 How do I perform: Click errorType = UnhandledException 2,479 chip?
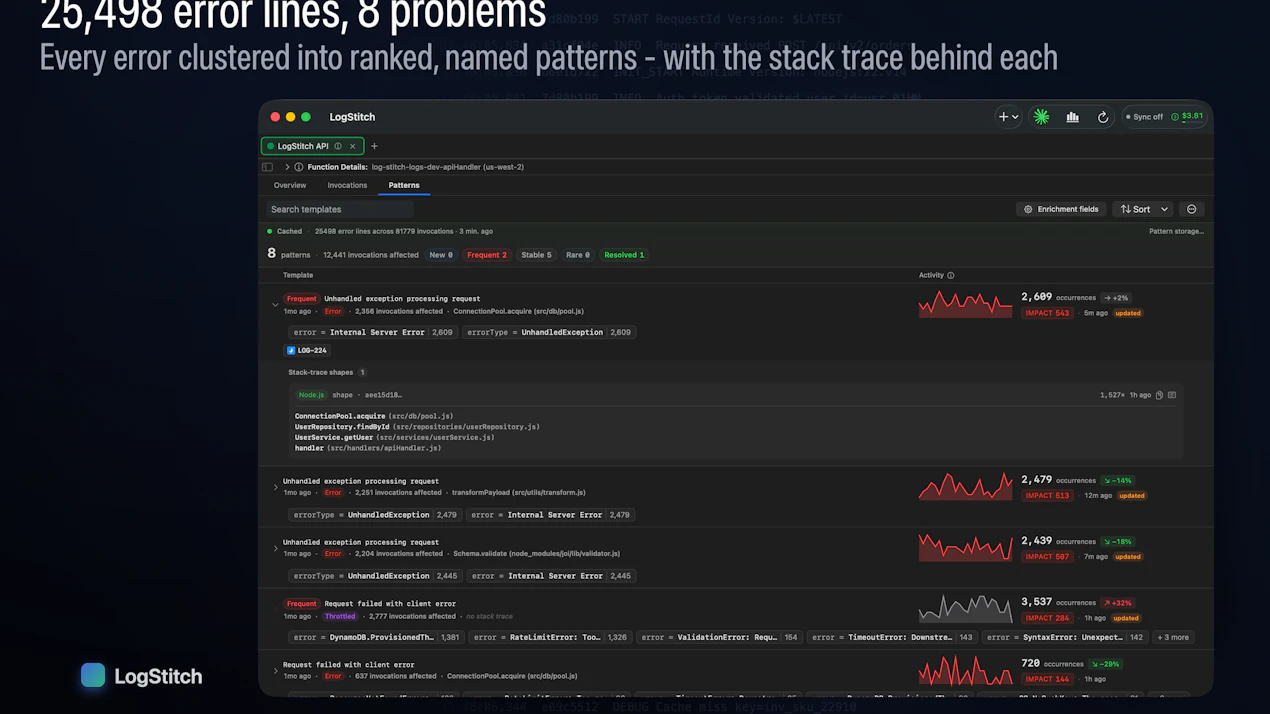coord(375,515)
